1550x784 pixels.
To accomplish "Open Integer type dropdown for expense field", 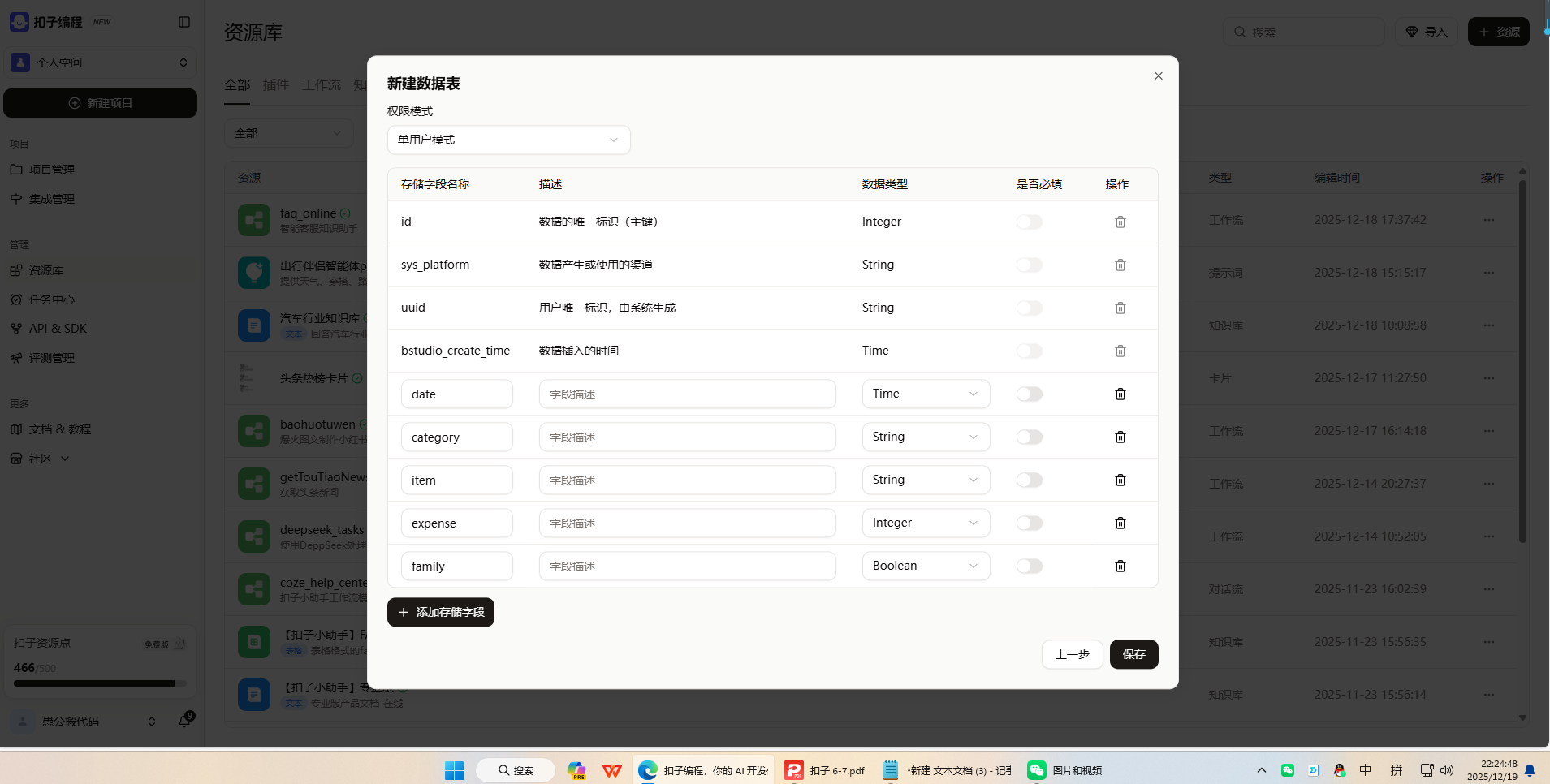I will (926, 523).
